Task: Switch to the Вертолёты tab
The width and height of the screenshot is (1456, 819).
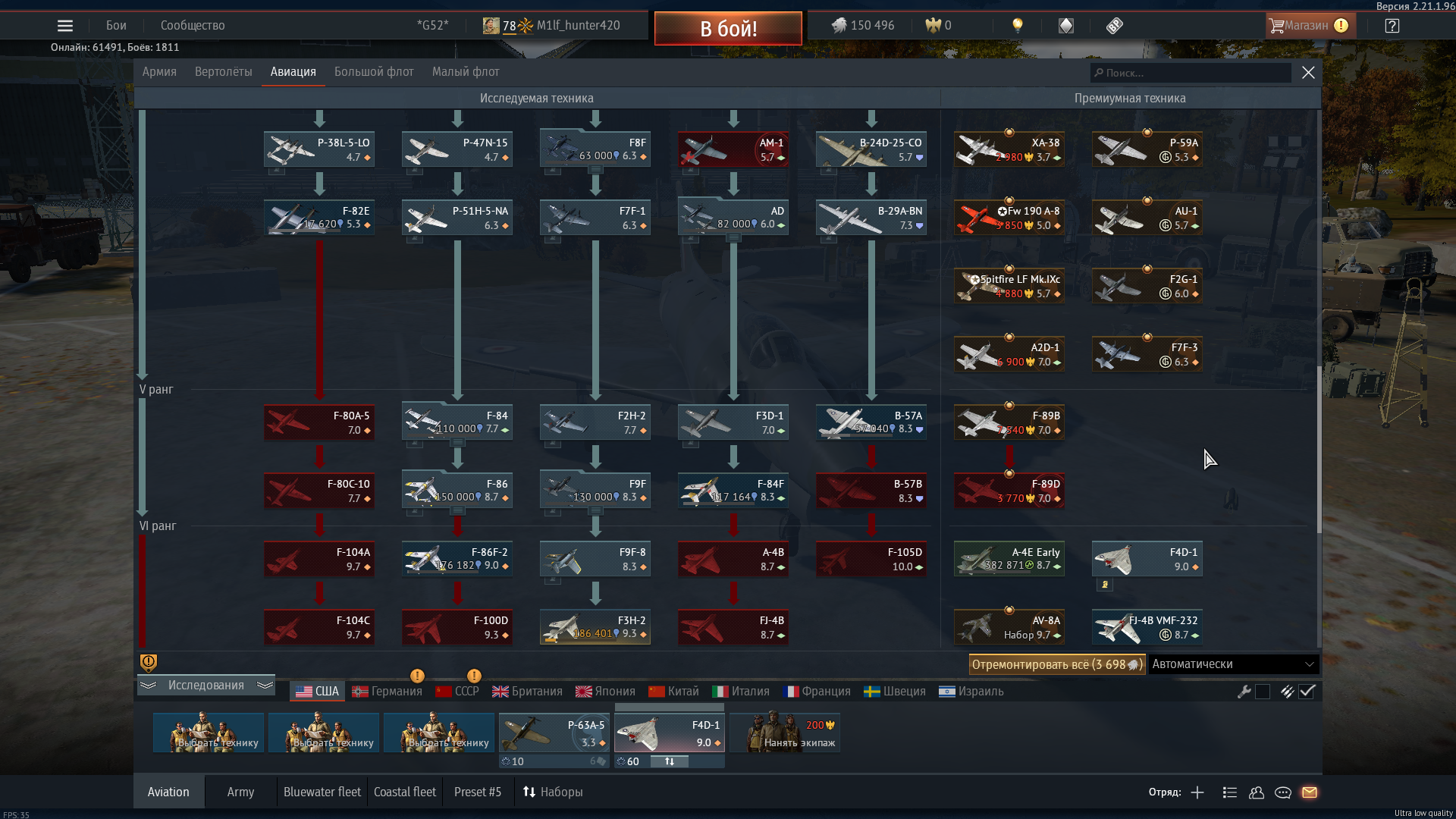Action: point(223,72)
